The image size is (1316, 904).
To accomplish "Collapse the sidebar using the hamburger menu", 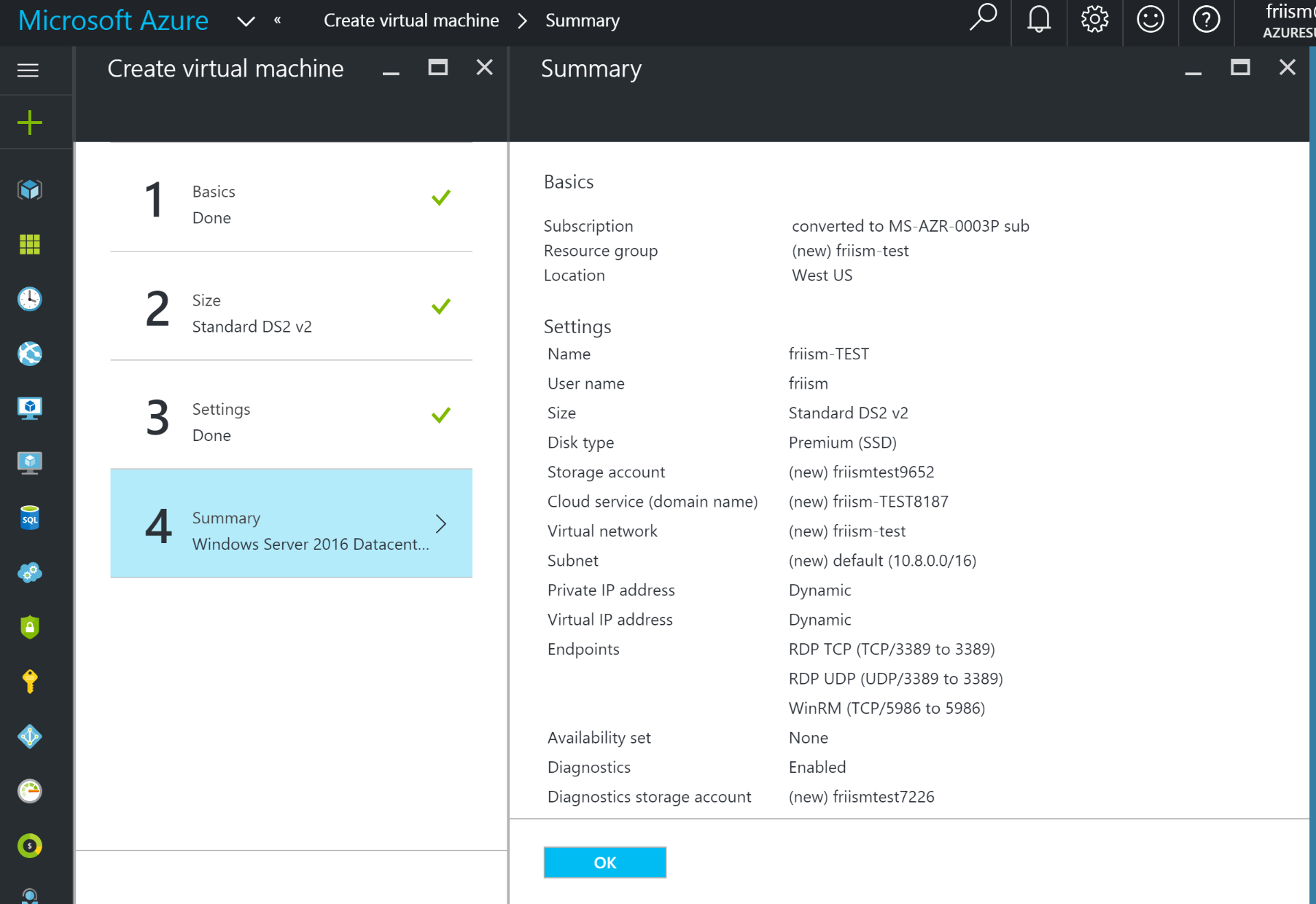I will [27, 70].
